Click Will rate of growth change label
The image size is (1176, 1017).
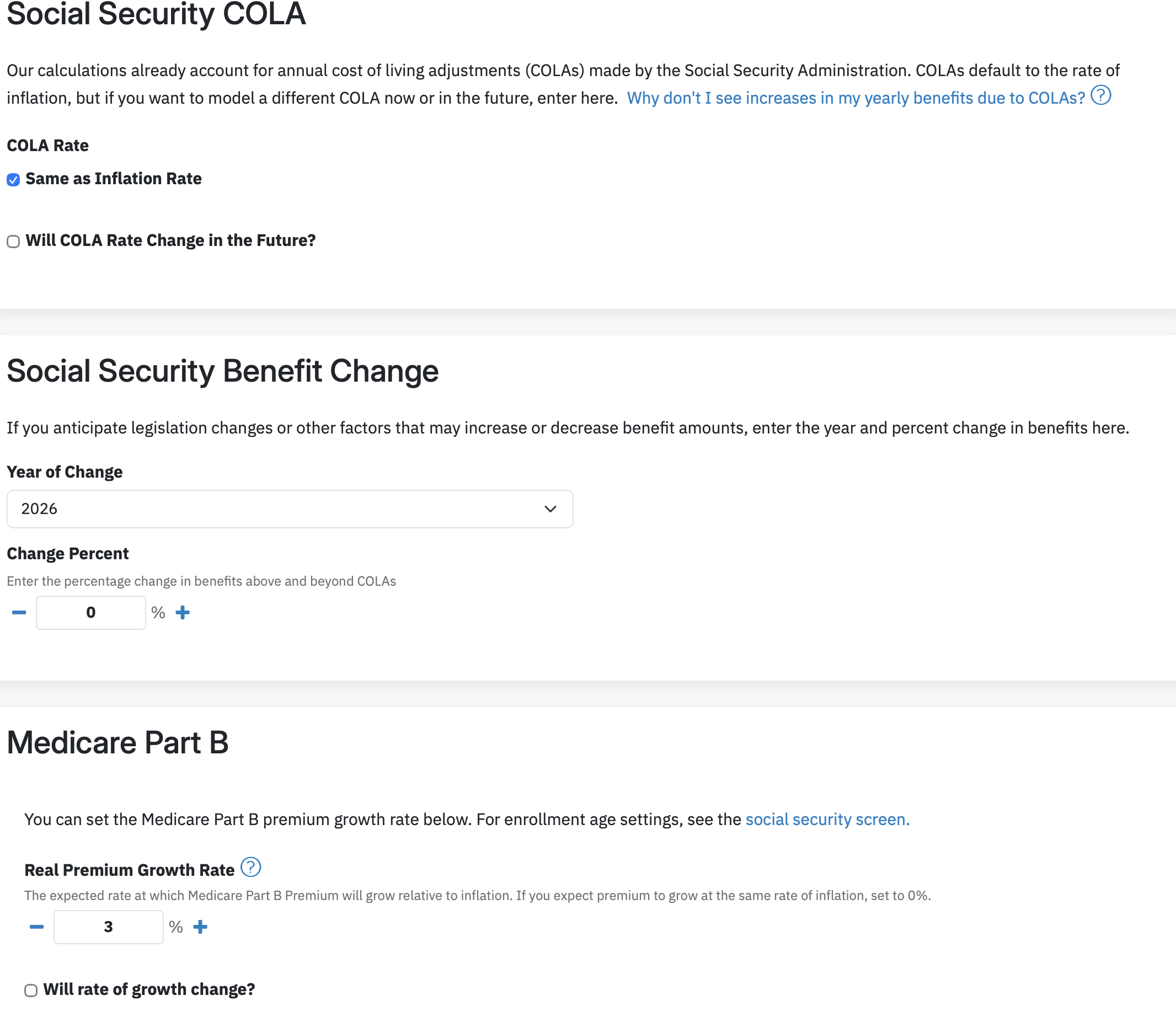149,989
